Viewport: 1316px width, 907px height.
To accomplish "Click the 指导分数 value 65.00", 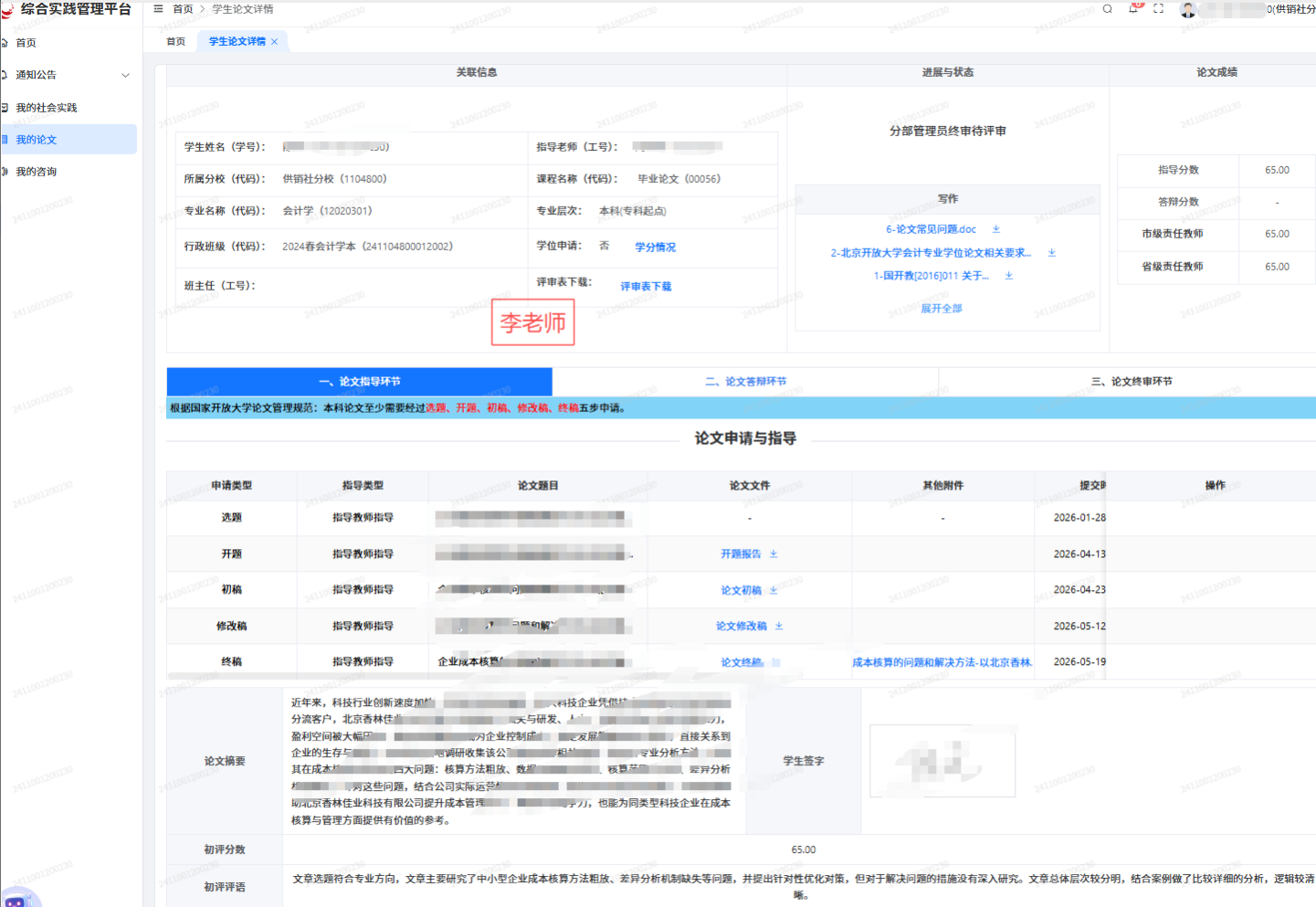I will [1277, 171].
